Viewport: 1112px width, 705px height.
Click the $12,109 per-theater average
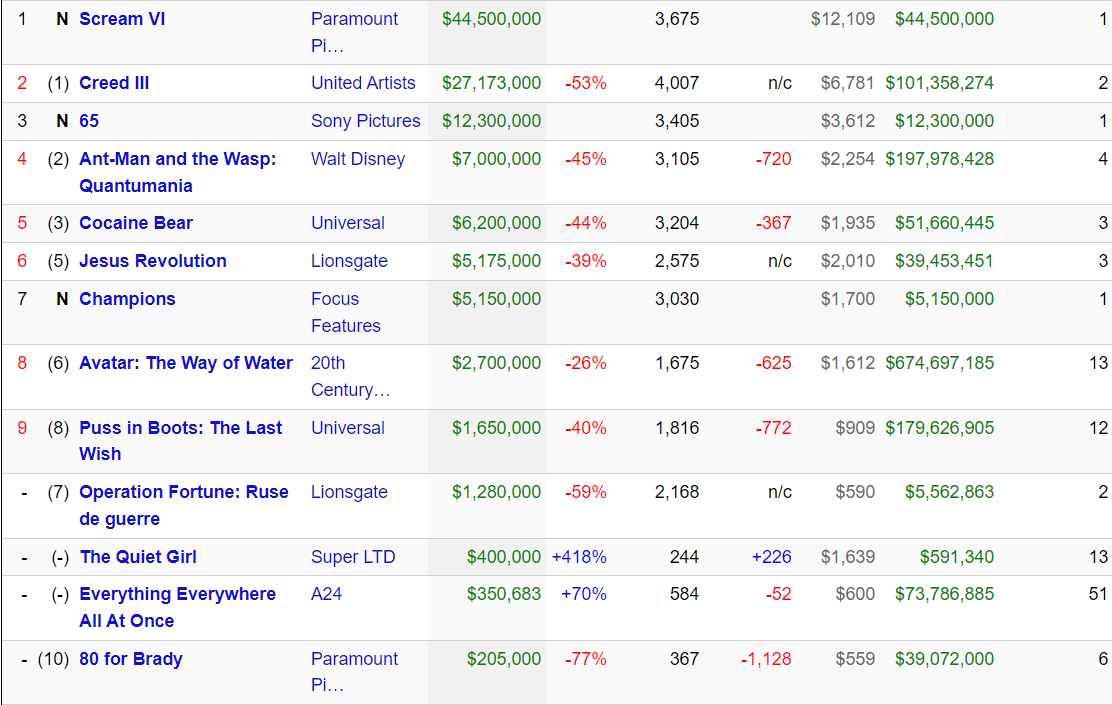click(843, 19)
